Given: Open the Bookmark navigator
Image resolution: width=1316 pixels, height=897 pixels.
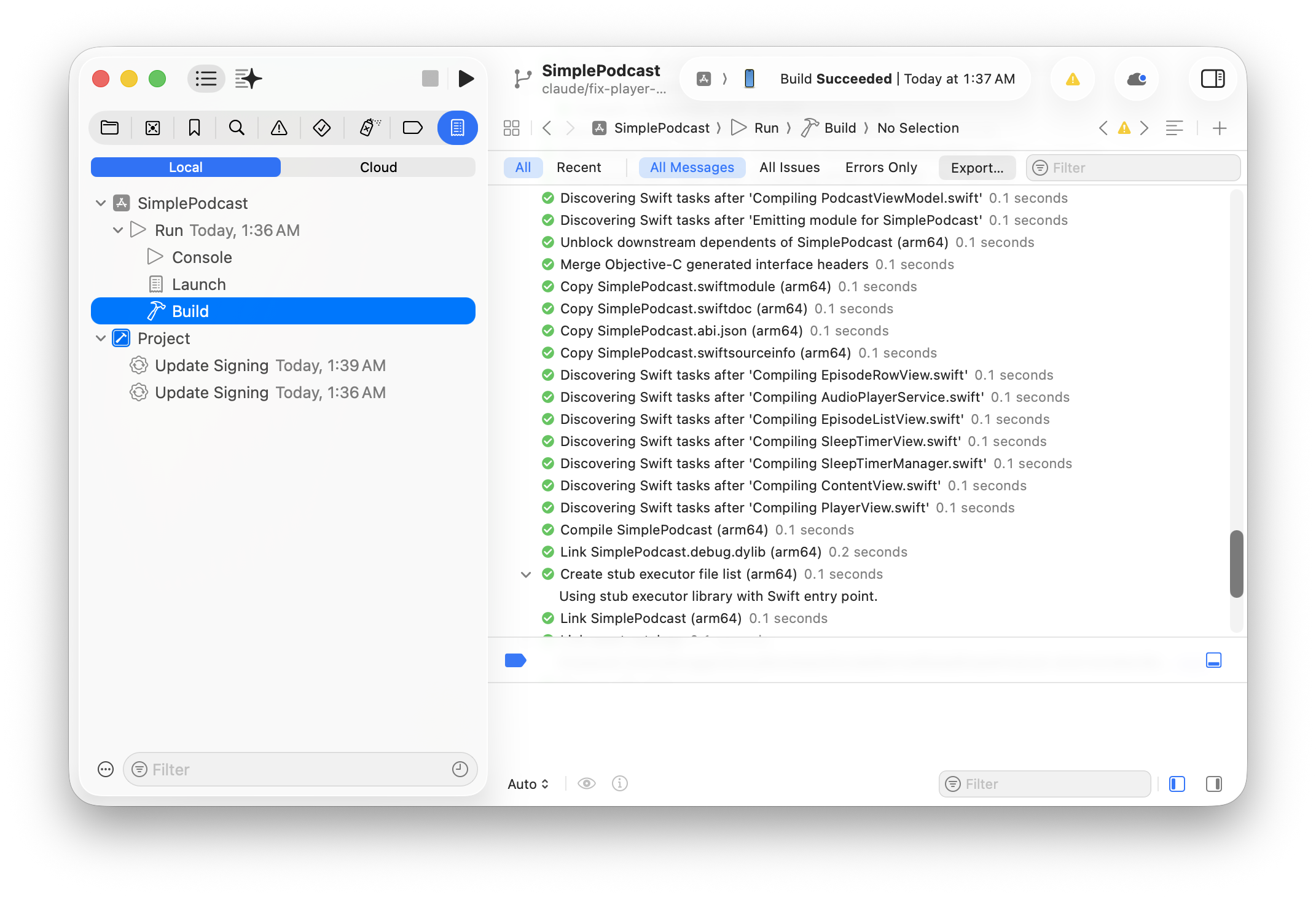Looking at the screenshot, I should tap(194, 128).
